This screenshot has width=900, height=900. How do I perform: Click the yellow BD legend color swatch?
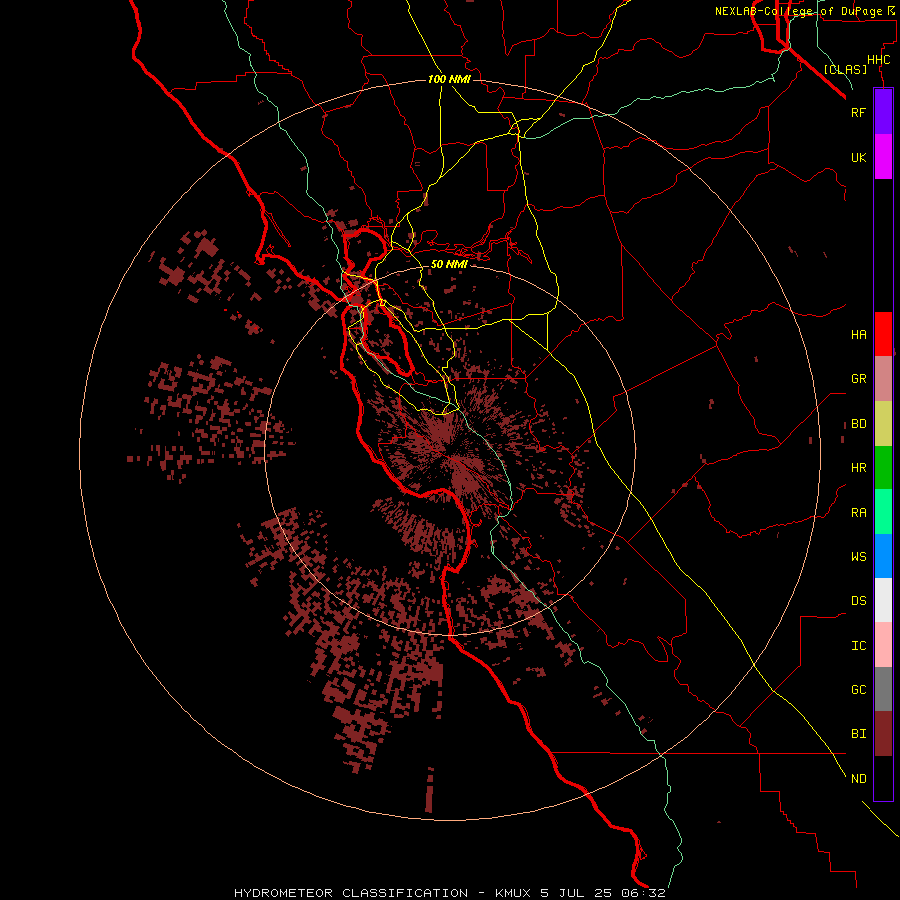point(883,424)
